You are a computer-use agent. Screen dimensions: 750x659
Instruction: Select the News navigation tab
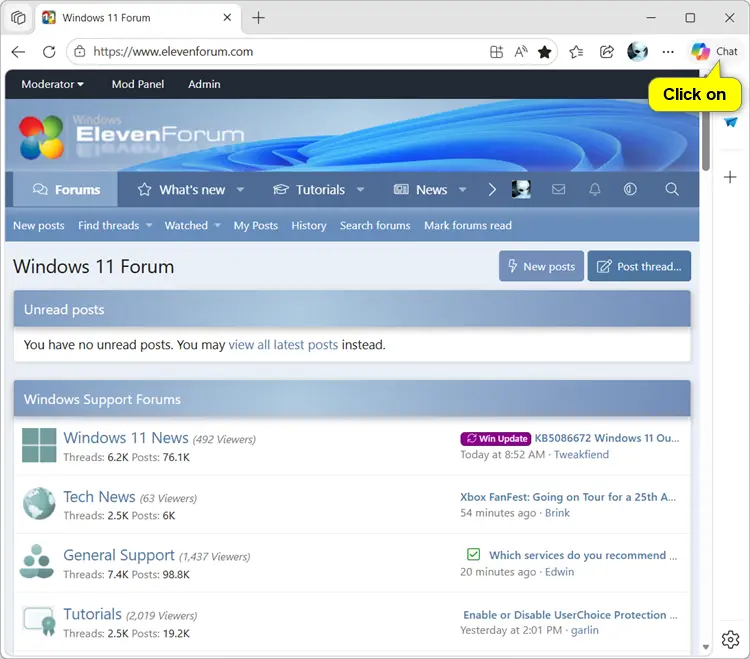coord(420,190)
